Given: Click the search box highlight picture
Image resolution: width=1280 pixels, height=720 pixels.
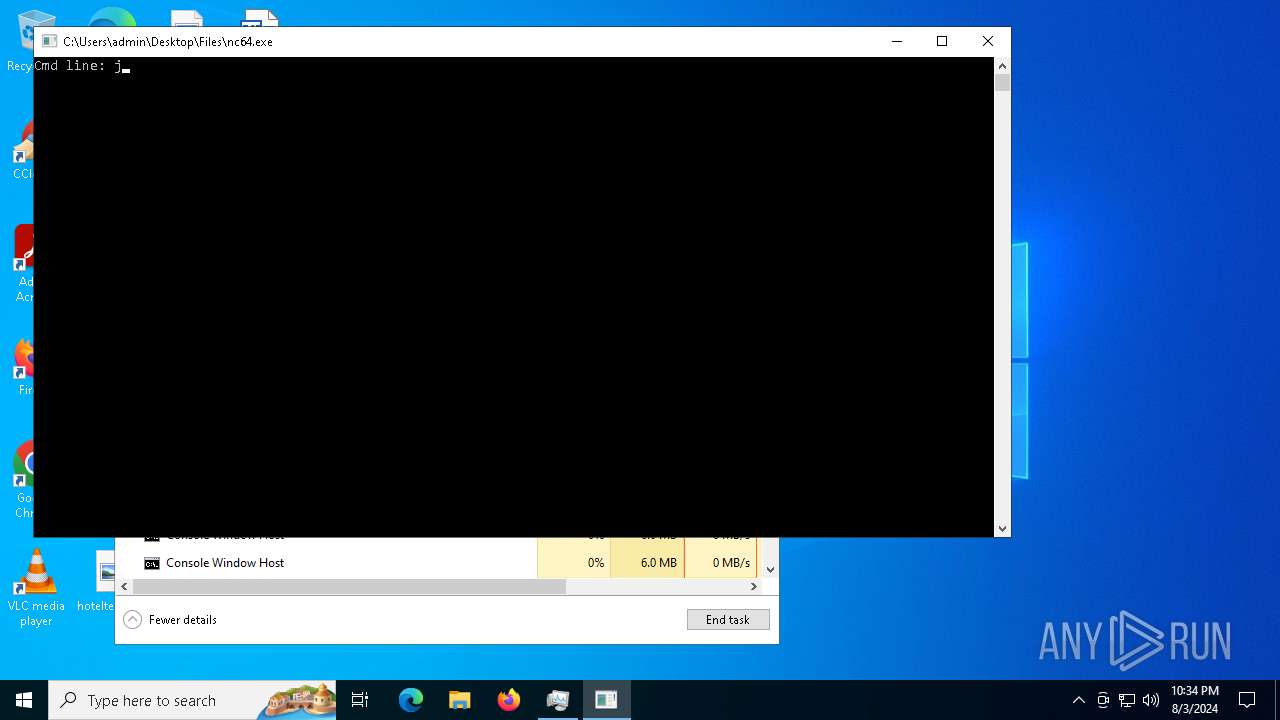Looking at the screenshot, I should (297, 700).
